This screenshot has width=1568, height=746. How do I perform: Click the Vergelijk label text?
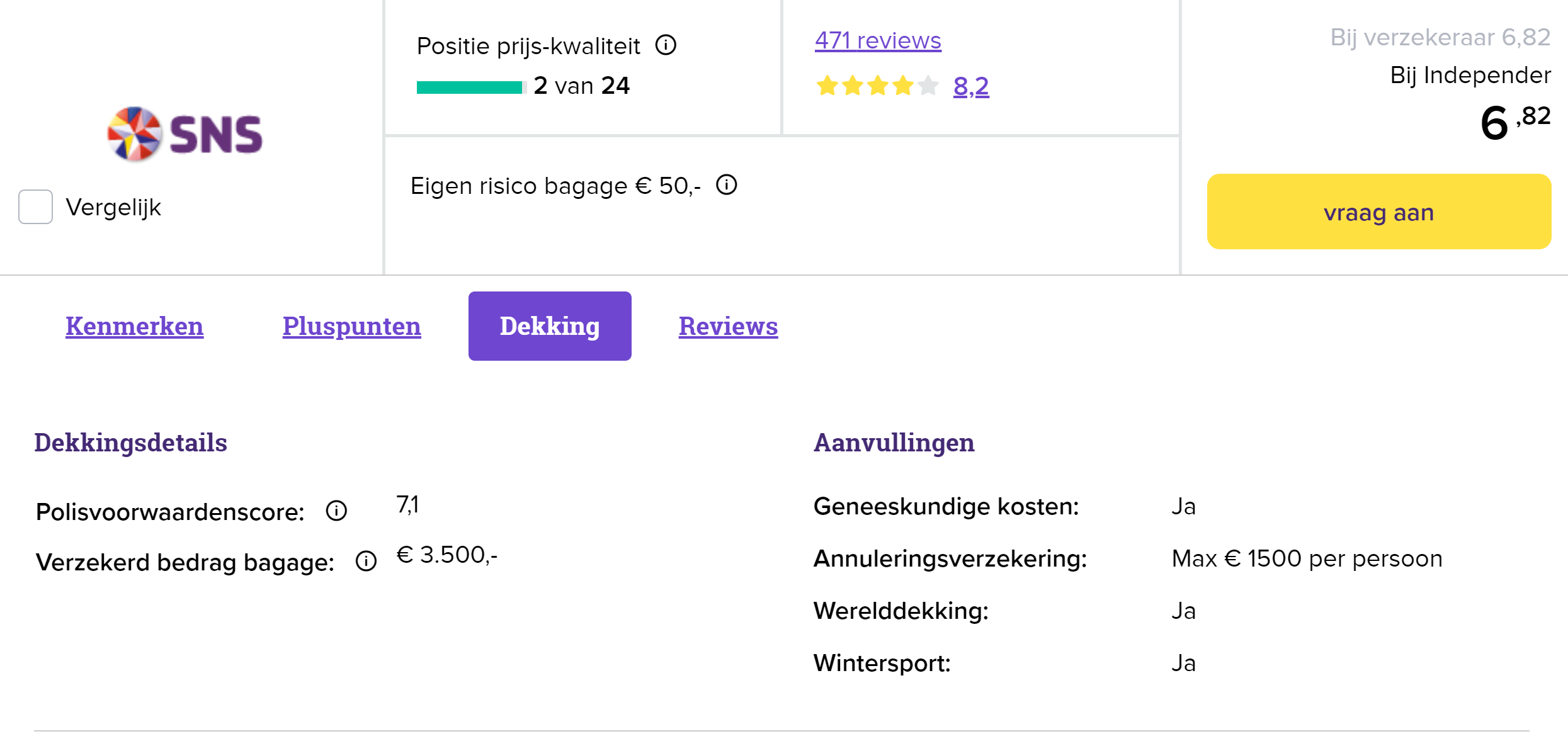(x=113, y=207)
